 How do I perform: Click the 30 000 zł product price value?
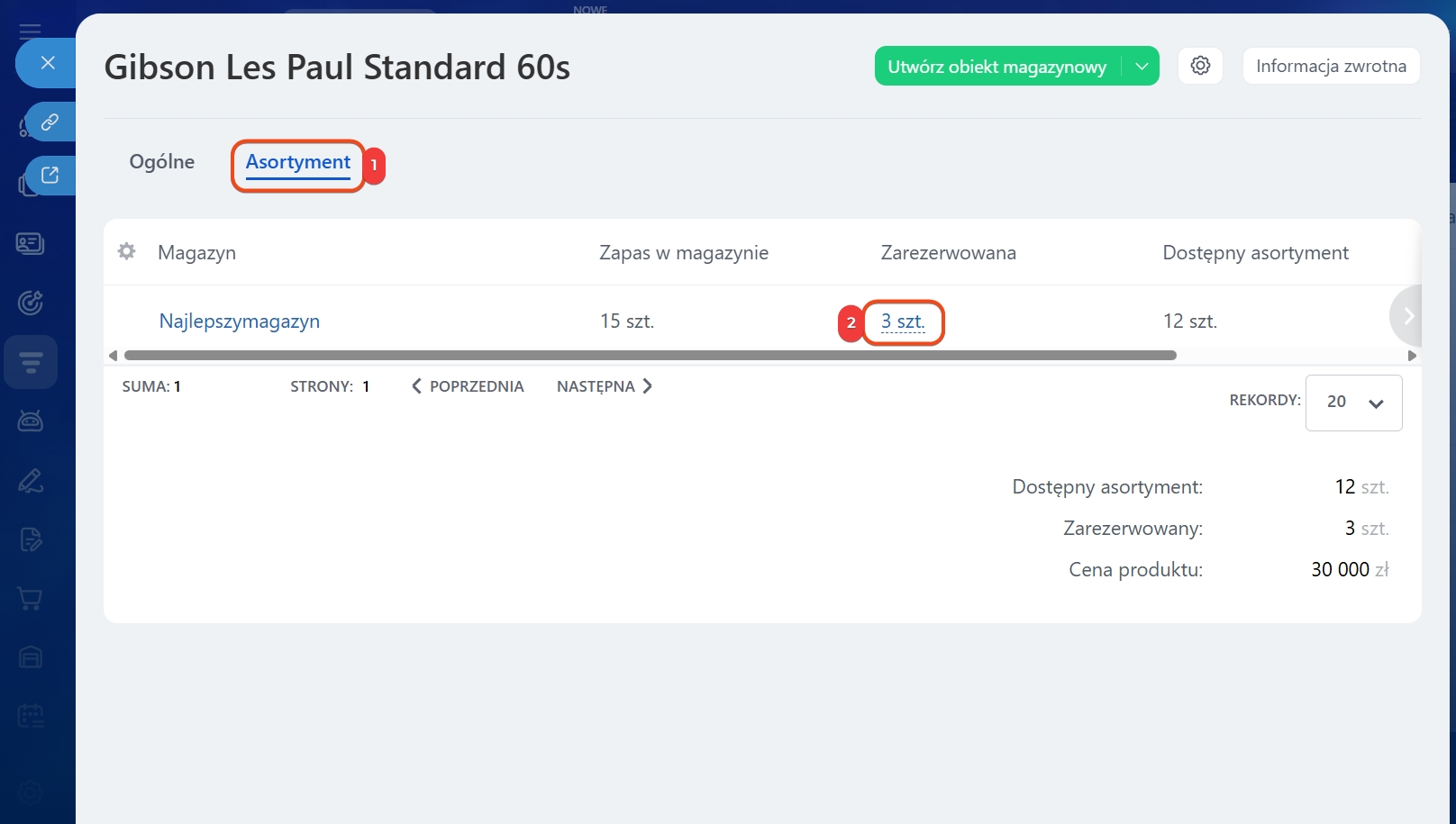click(x=1350, y=569)
